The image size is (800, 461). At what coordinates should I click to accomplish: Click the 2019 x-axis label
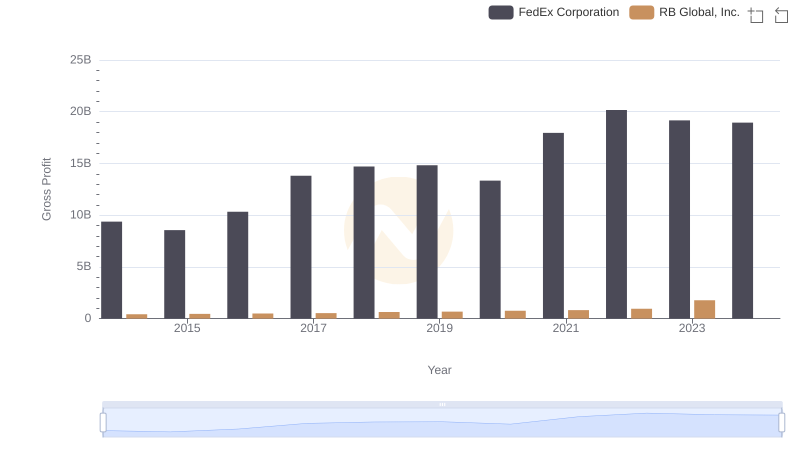pyautogui.click(x=439, y=328)
